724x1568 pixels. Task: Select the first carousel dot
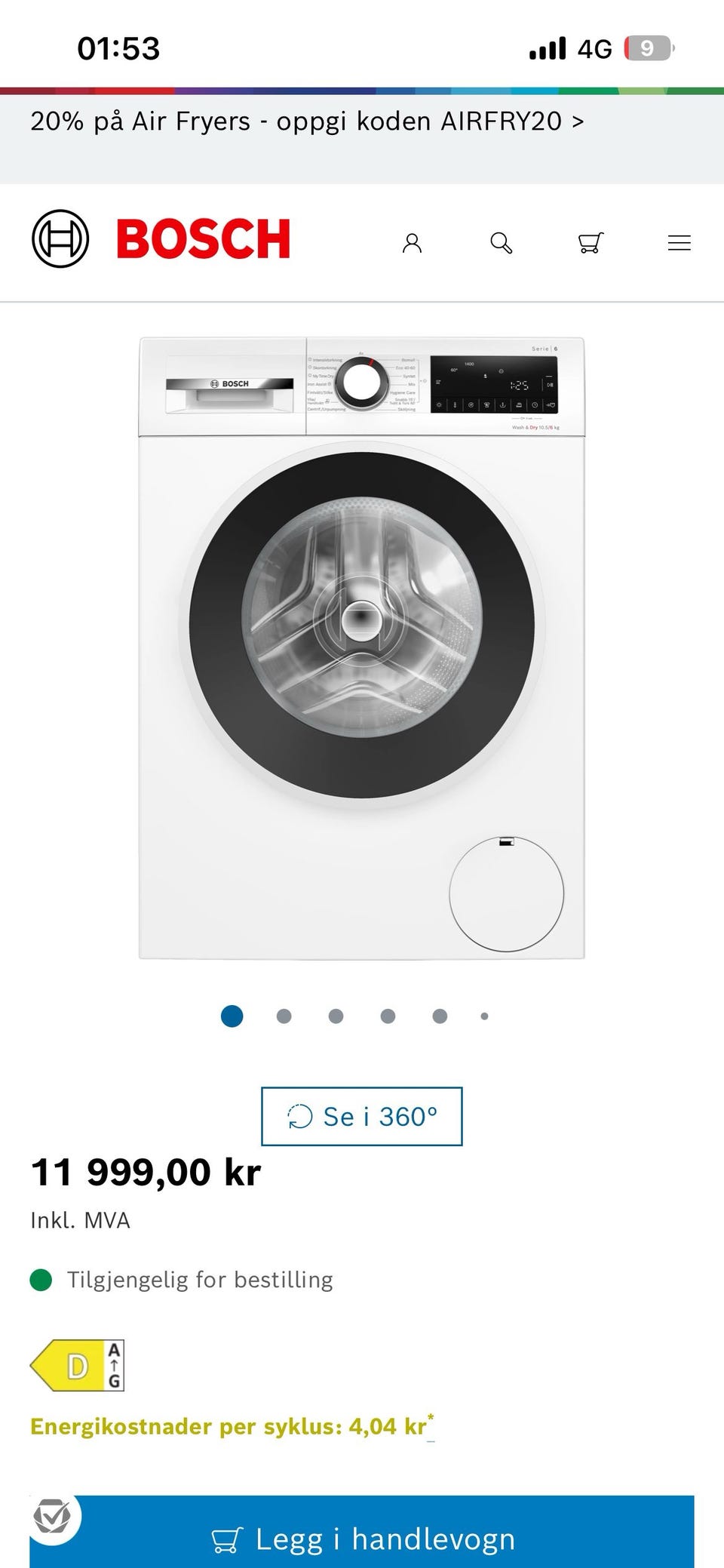[232, 1016]
